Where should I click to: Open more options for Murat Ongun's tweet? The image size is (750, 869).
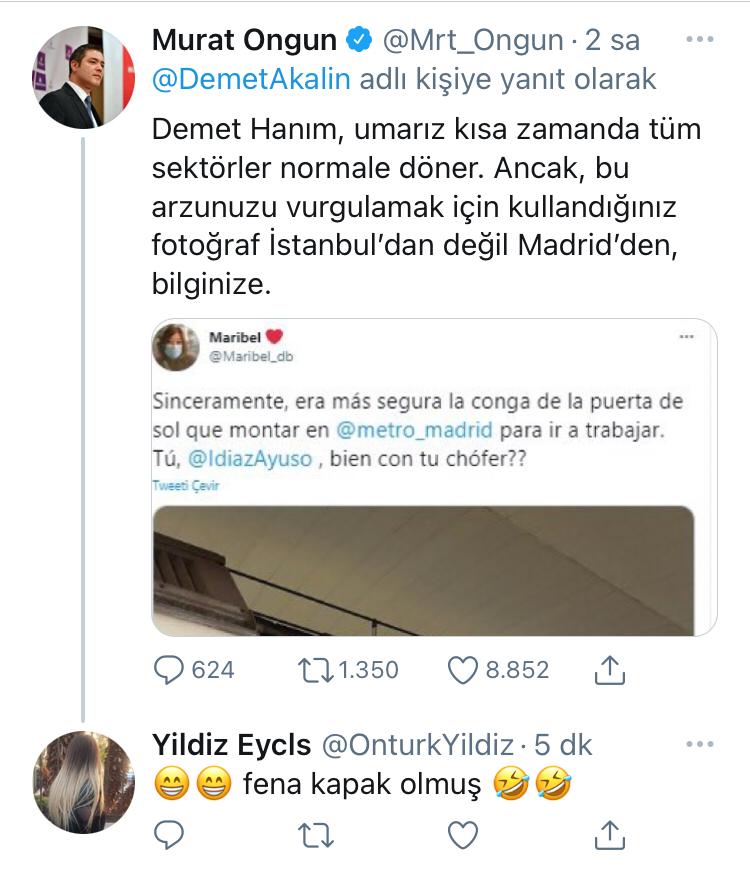pos(700,39)
